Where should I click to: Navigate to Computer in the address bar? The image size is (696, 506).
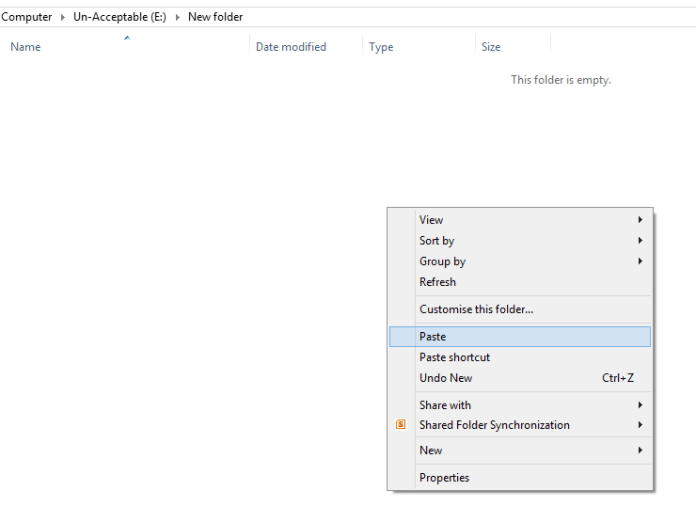pos(27,17)
